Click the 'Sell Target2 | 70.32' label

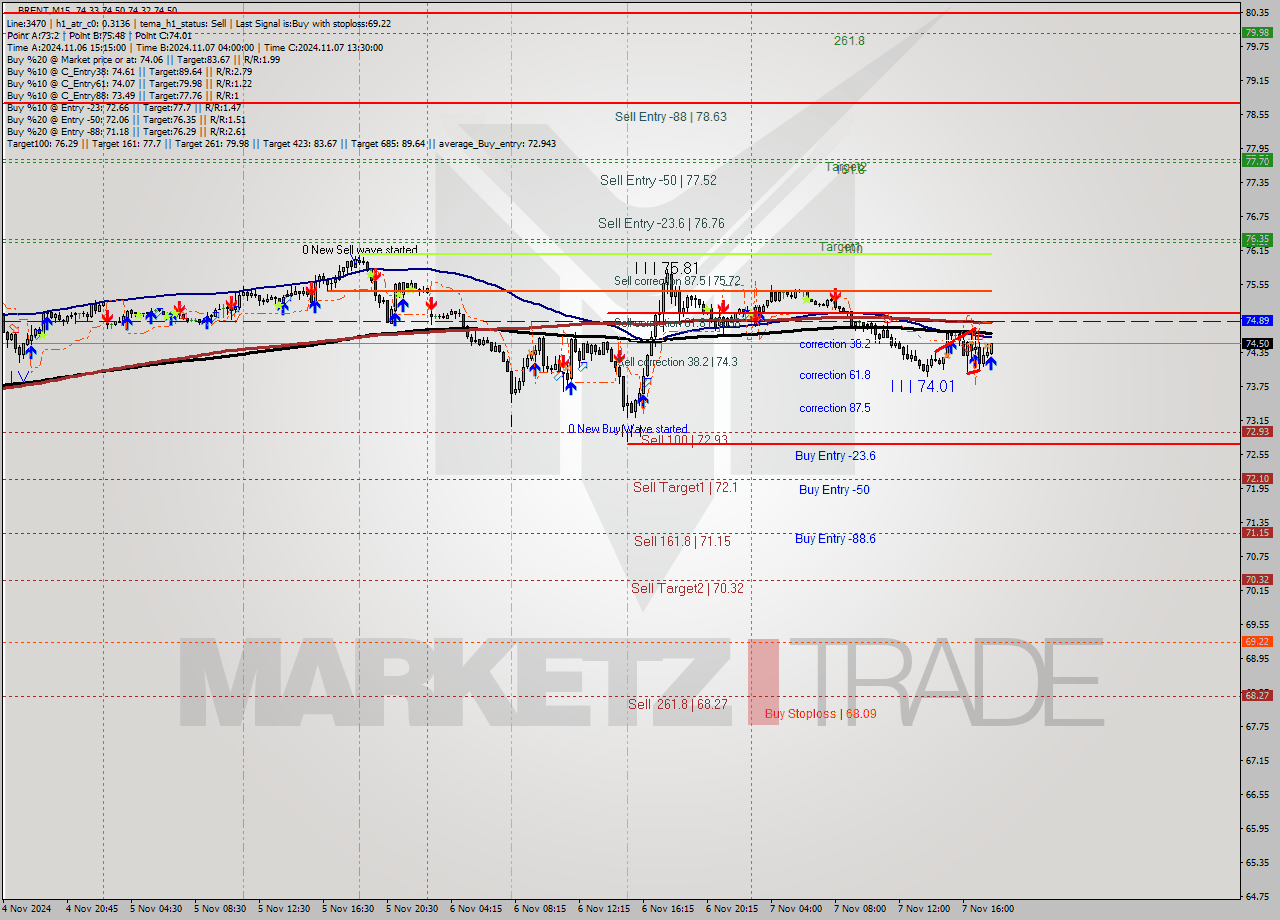pyautogui.click(x=687, y=589)
